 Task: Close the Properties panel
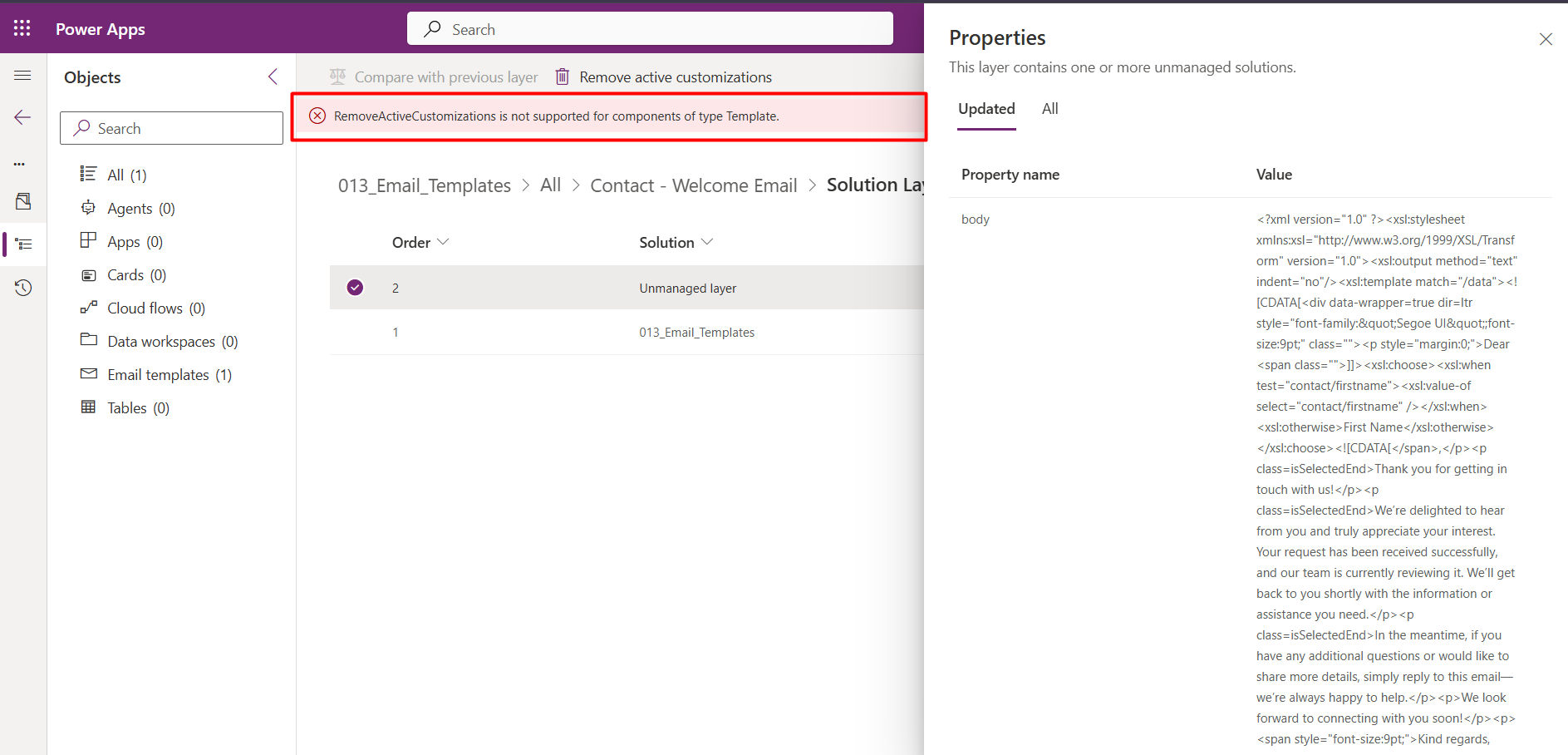click(x=1546, y=39)
